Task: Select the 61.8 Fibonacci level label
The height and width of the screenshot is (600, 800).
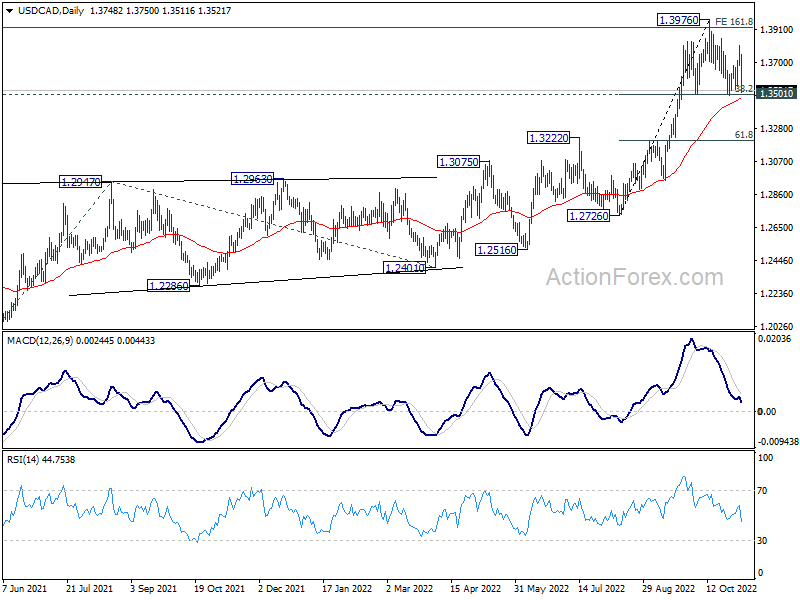Action: click(x=743, y=134)
